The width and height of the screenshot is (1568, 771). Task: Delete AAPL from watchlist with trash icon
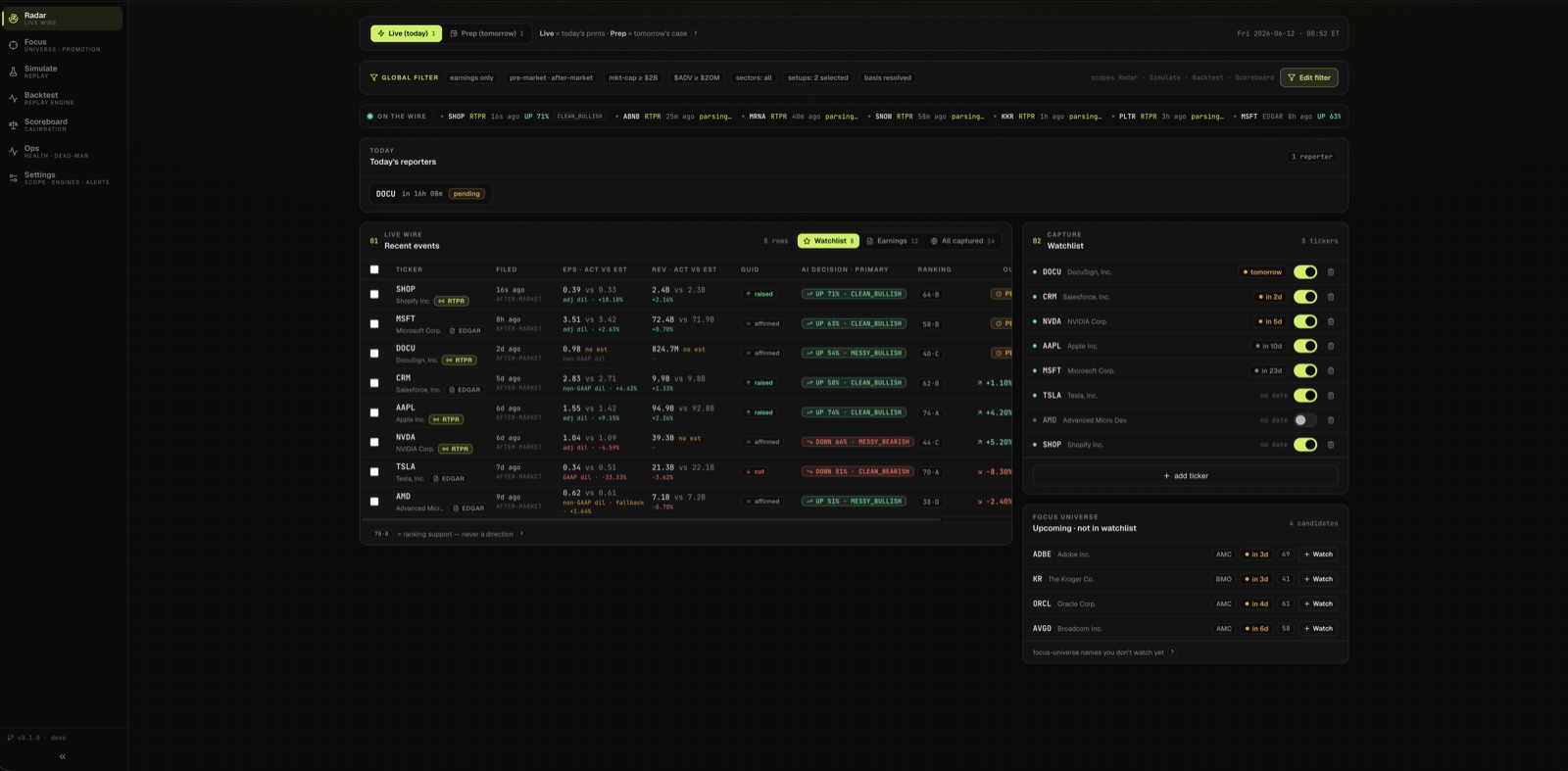point(1331,346)
